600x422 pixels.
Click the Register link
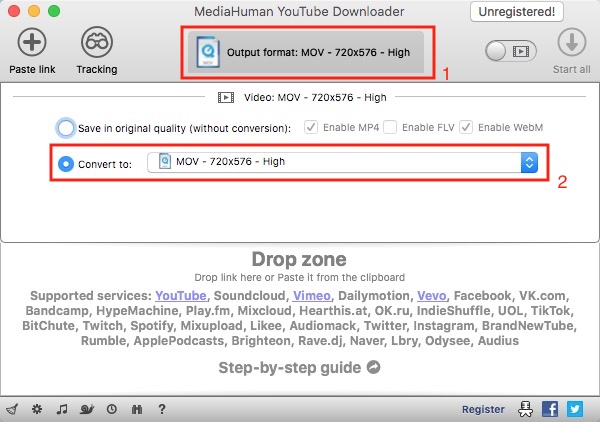tap(483, 409)
